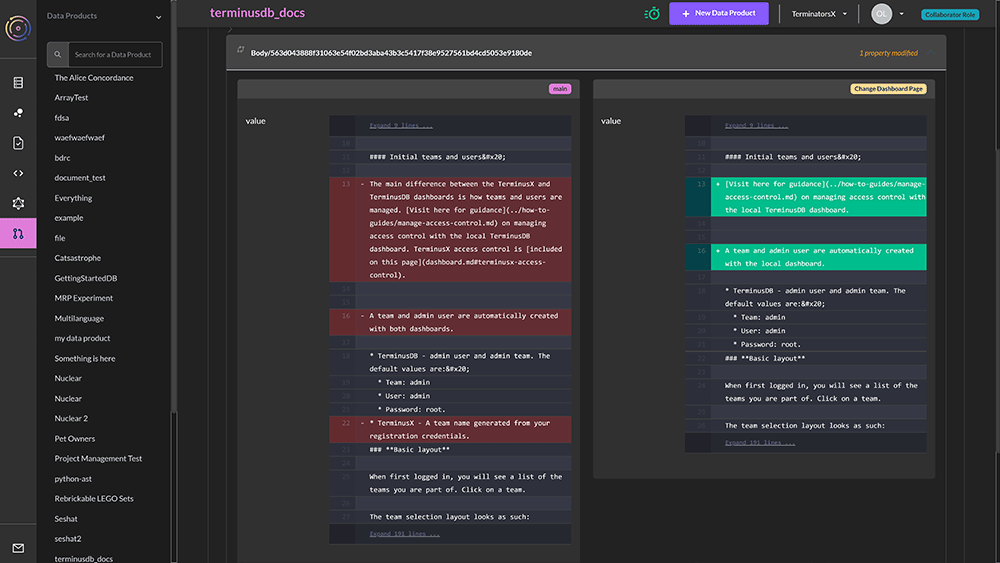Viewport: 1000px width, 563px height.
Task: Select Pet Owners in the list
Action: [75, 439]
